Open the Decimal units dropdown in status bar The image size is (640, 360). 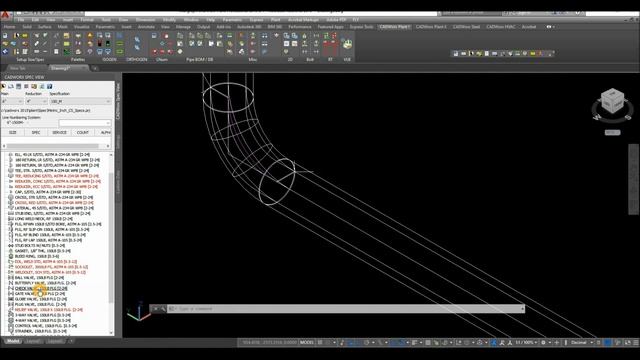point(581,342)
